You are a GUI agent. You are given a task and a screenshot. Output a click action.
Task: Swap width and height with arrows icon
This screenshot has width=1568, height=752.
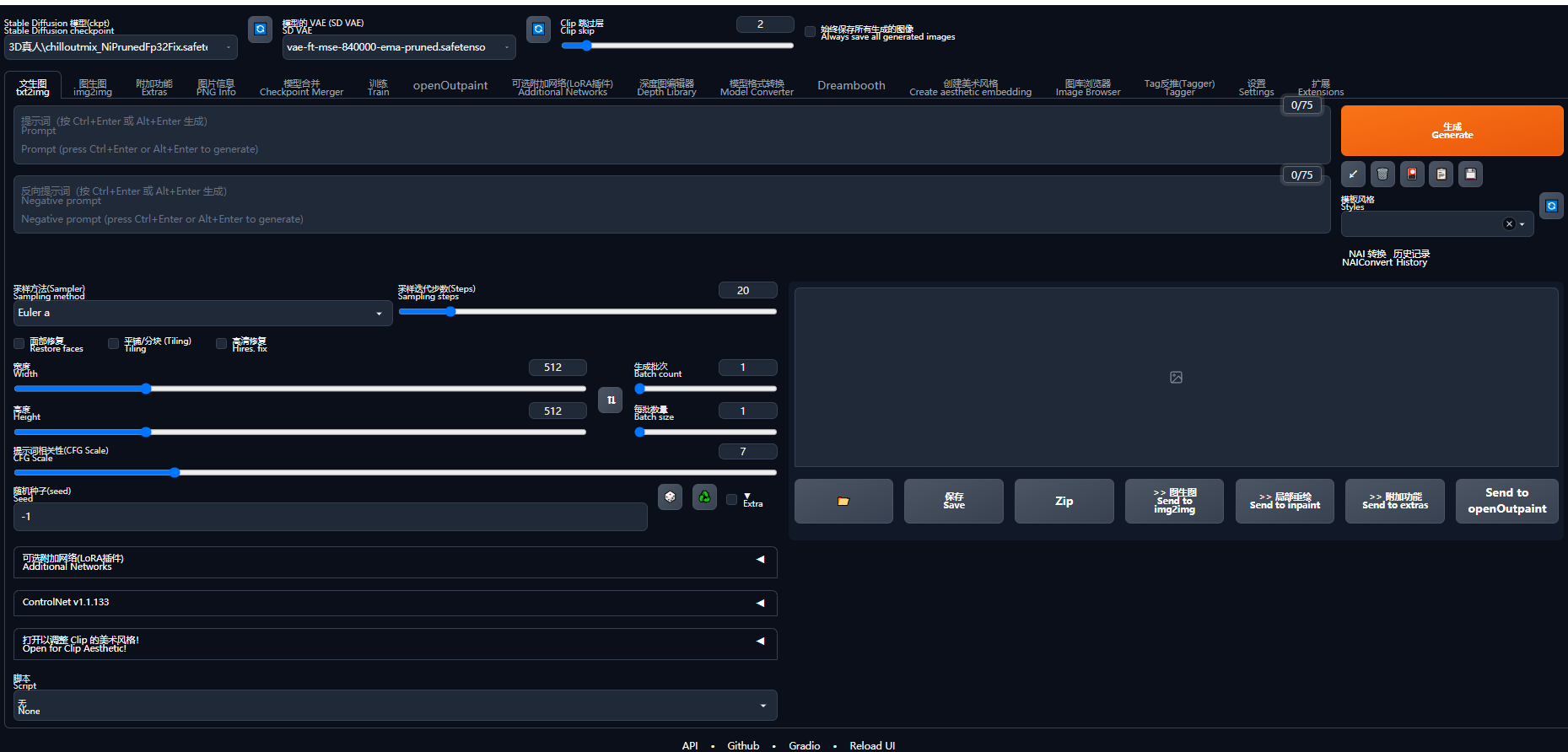click(611, 400)
